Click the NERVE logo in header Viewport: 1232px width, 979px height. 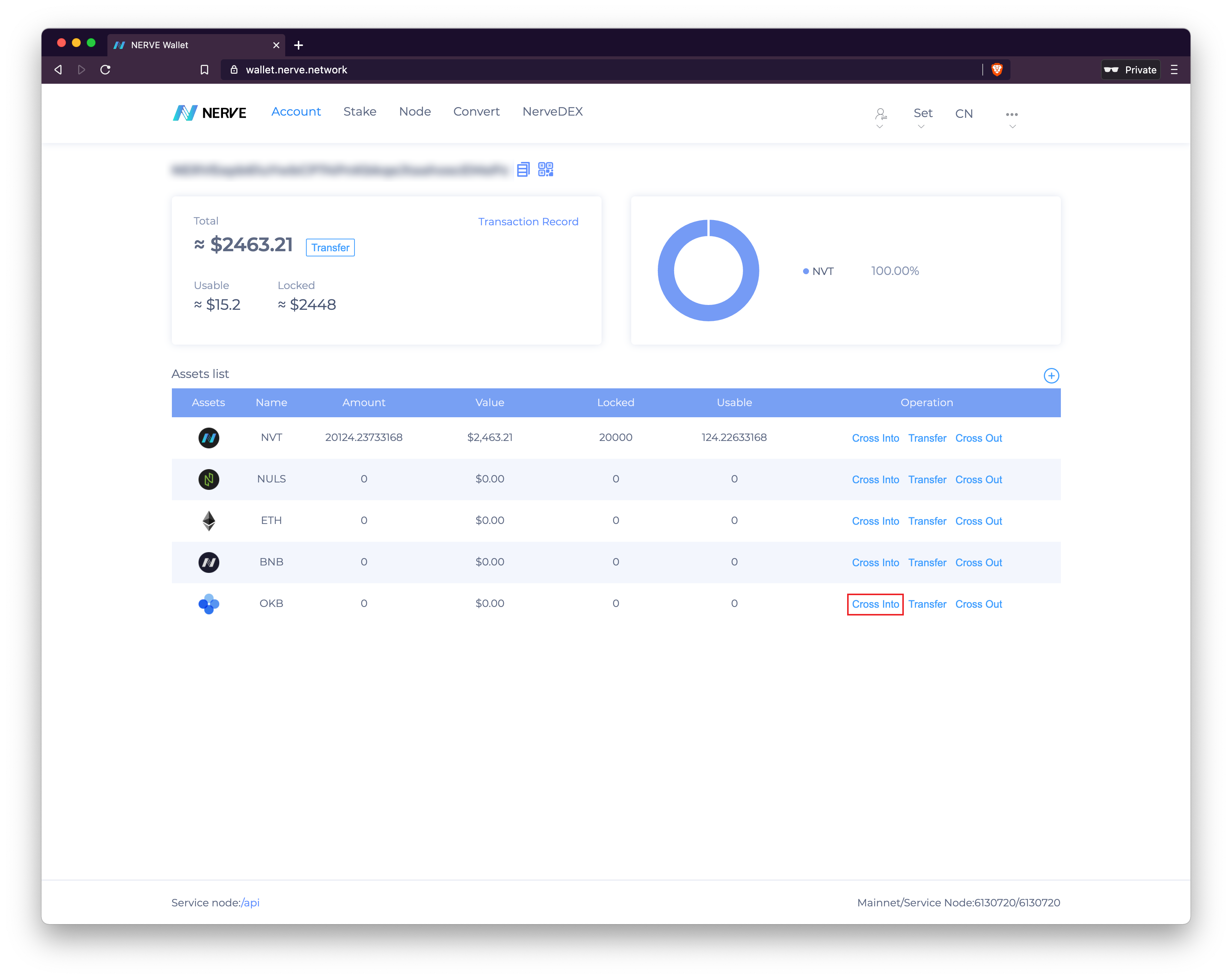tap(209, 113)
